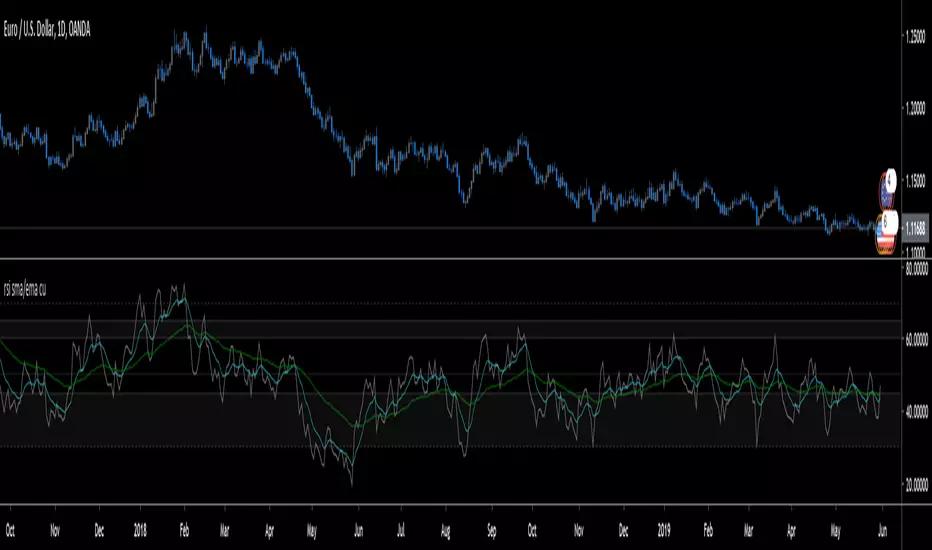Click the white badge numbered 6

(x=889, y=222)
